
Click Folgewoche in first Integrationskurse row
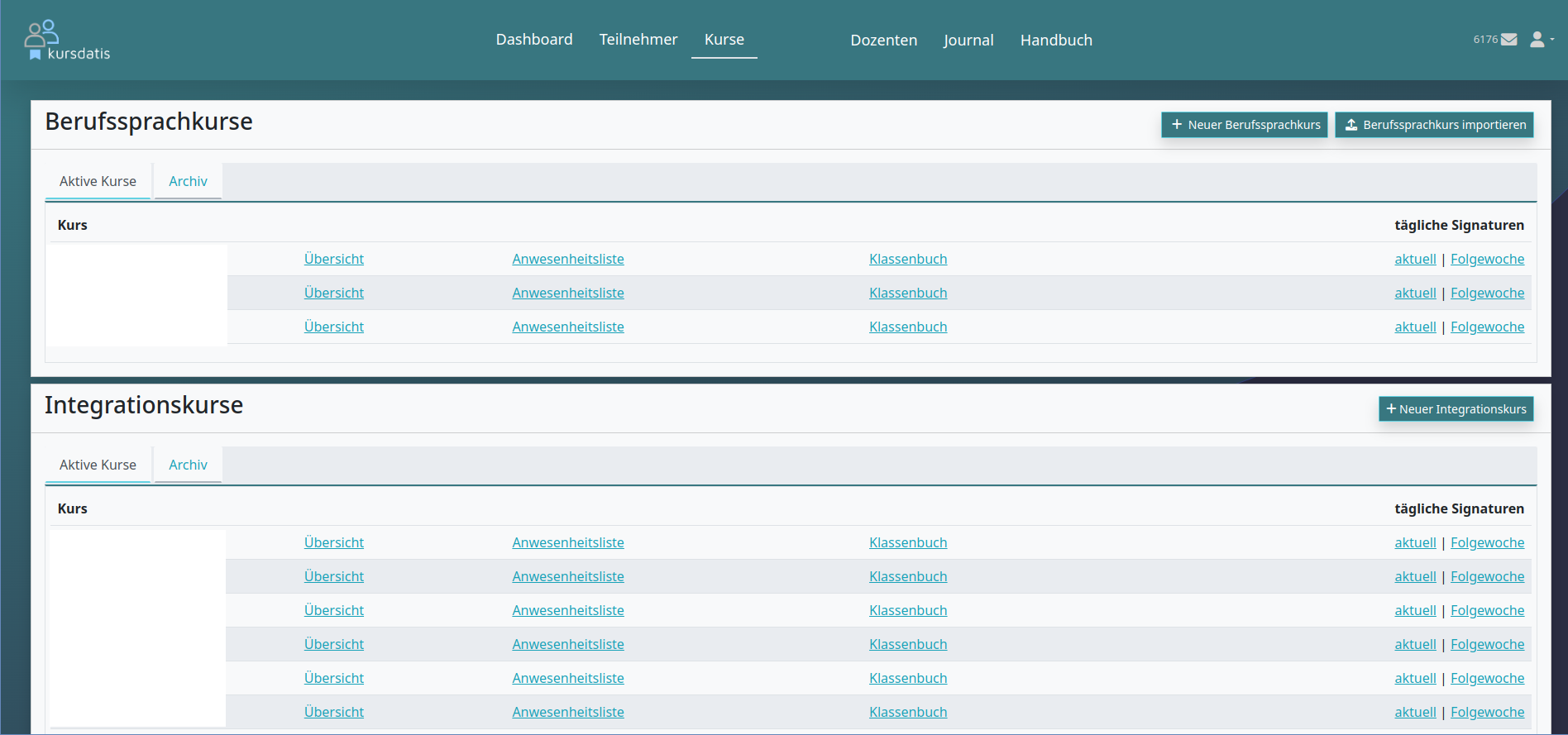coord(1487,542)
